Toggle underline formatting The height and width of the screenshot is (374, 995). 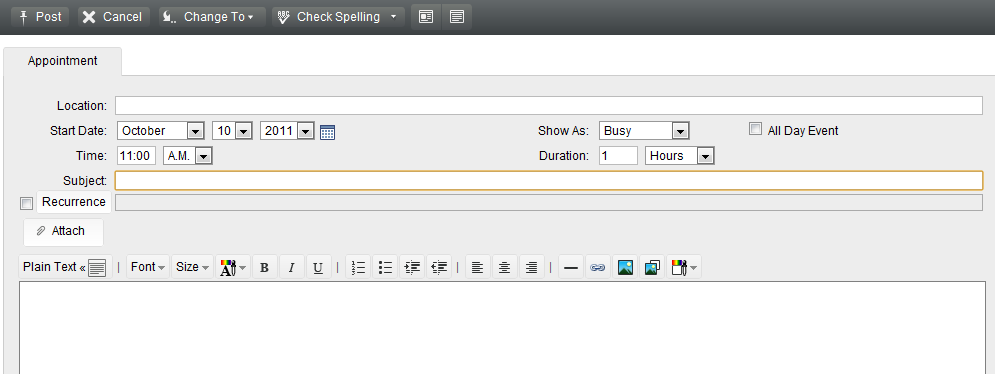point(318,268)
